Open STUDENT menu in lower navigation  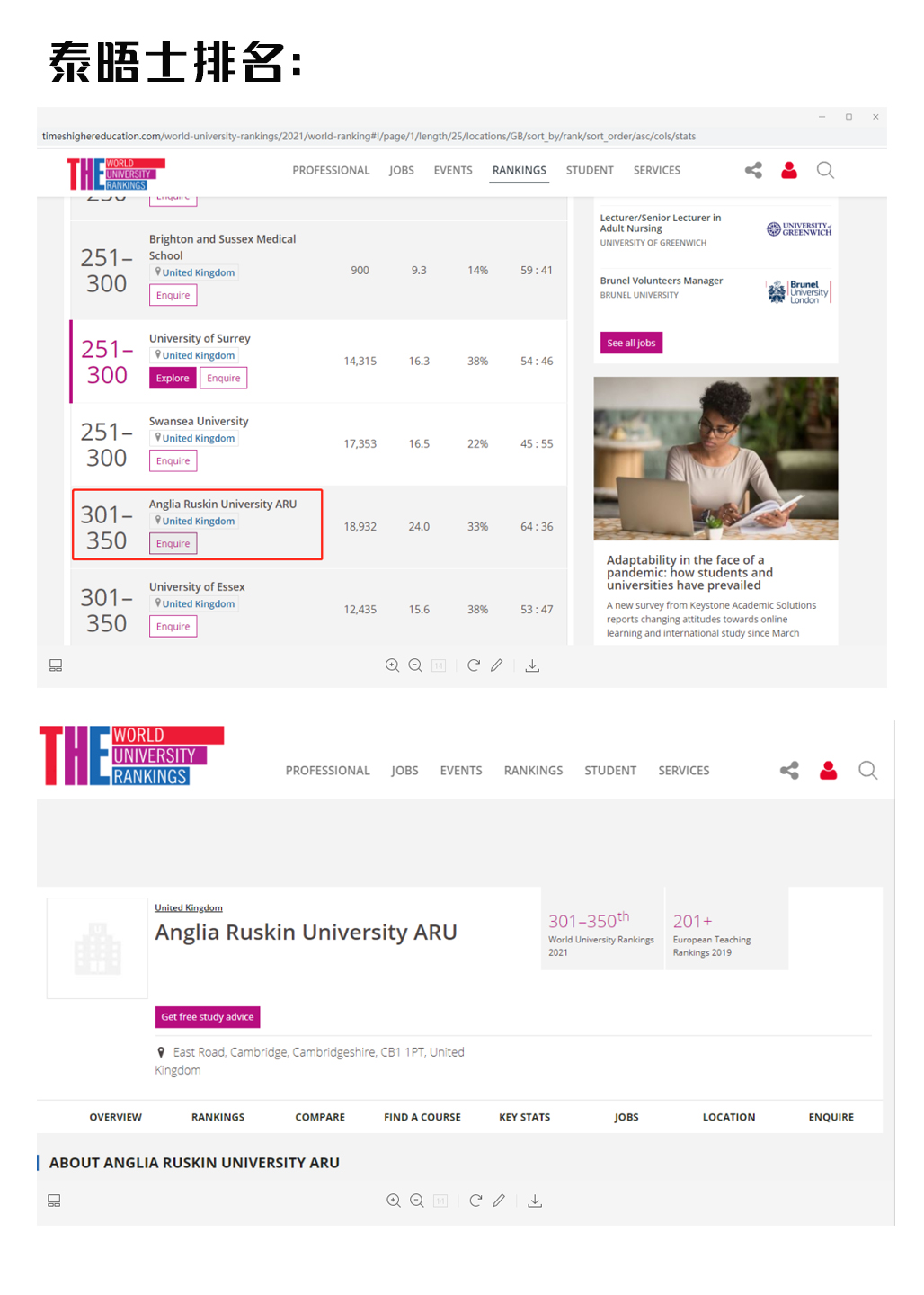[610, 771]
